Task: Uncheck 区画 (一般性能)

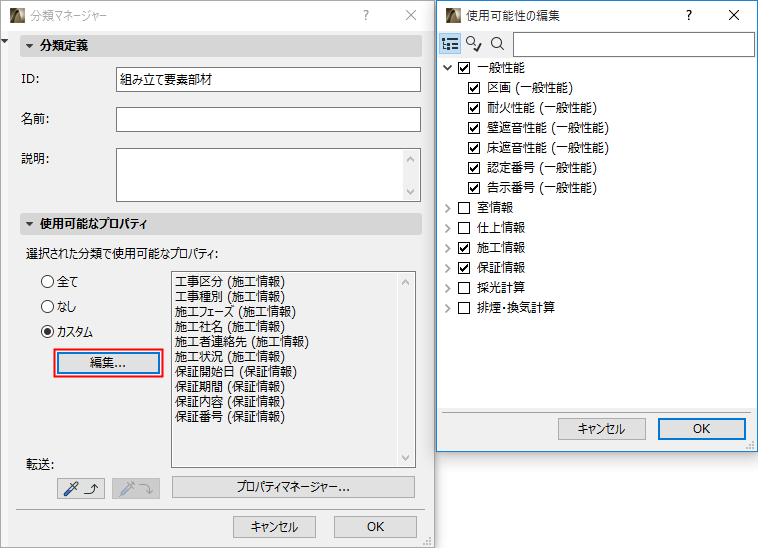Action: tap(474, 88)
